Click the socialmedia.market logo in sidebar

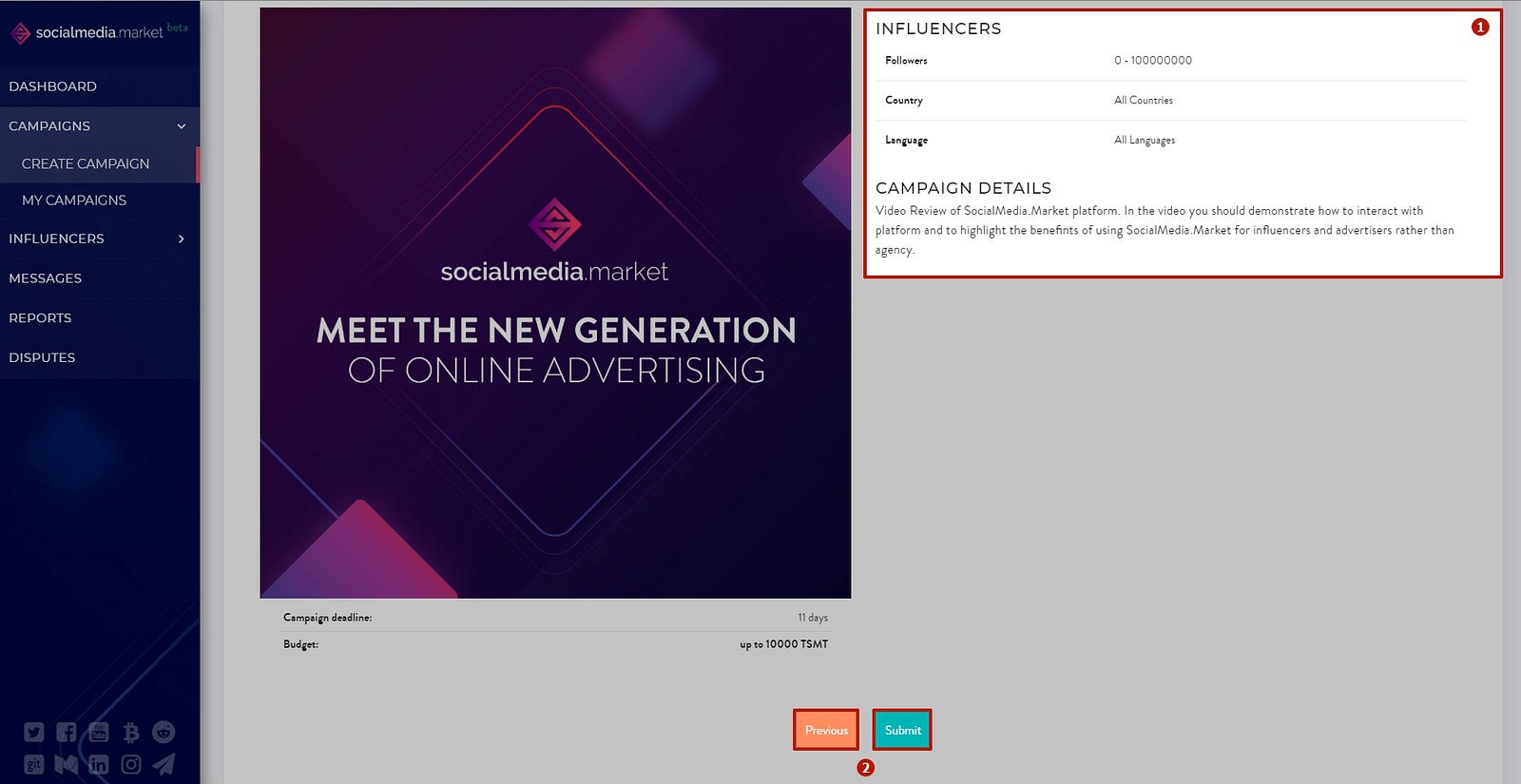pyautogui.click(x=99, y=32)
